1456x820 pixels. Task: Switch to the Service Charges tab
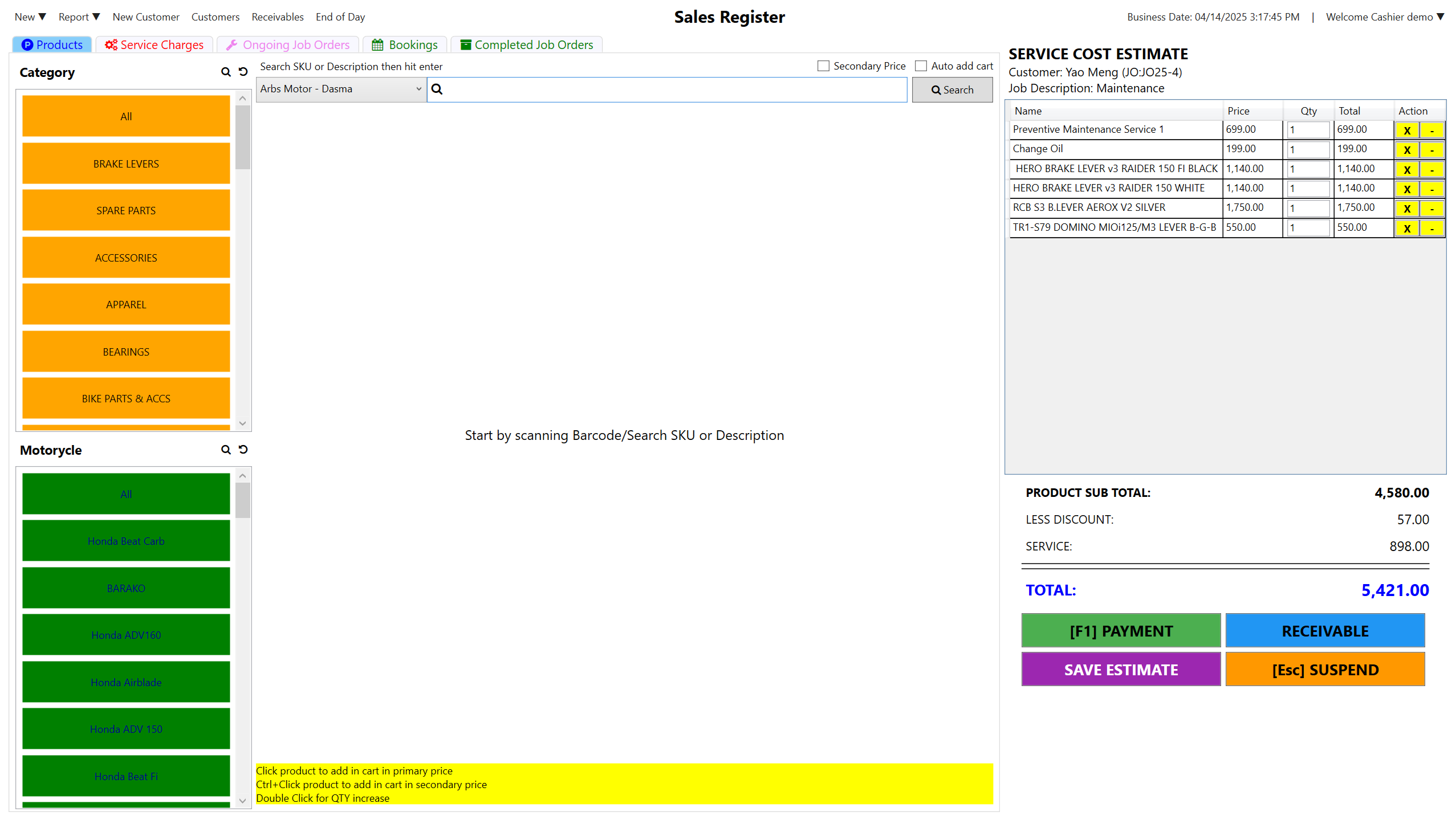(154, 45)
